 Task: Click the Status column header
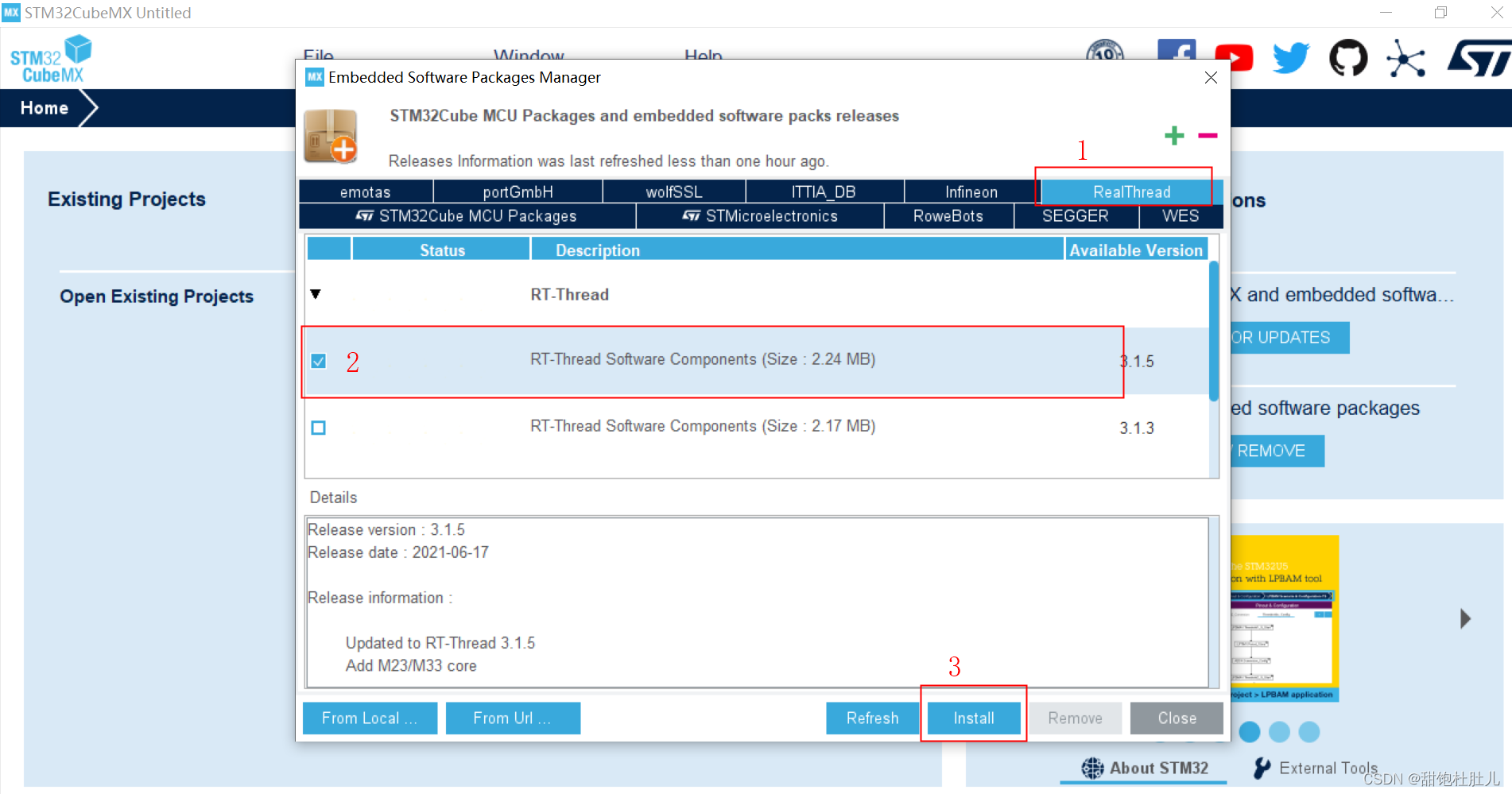[x=442, y=250]
